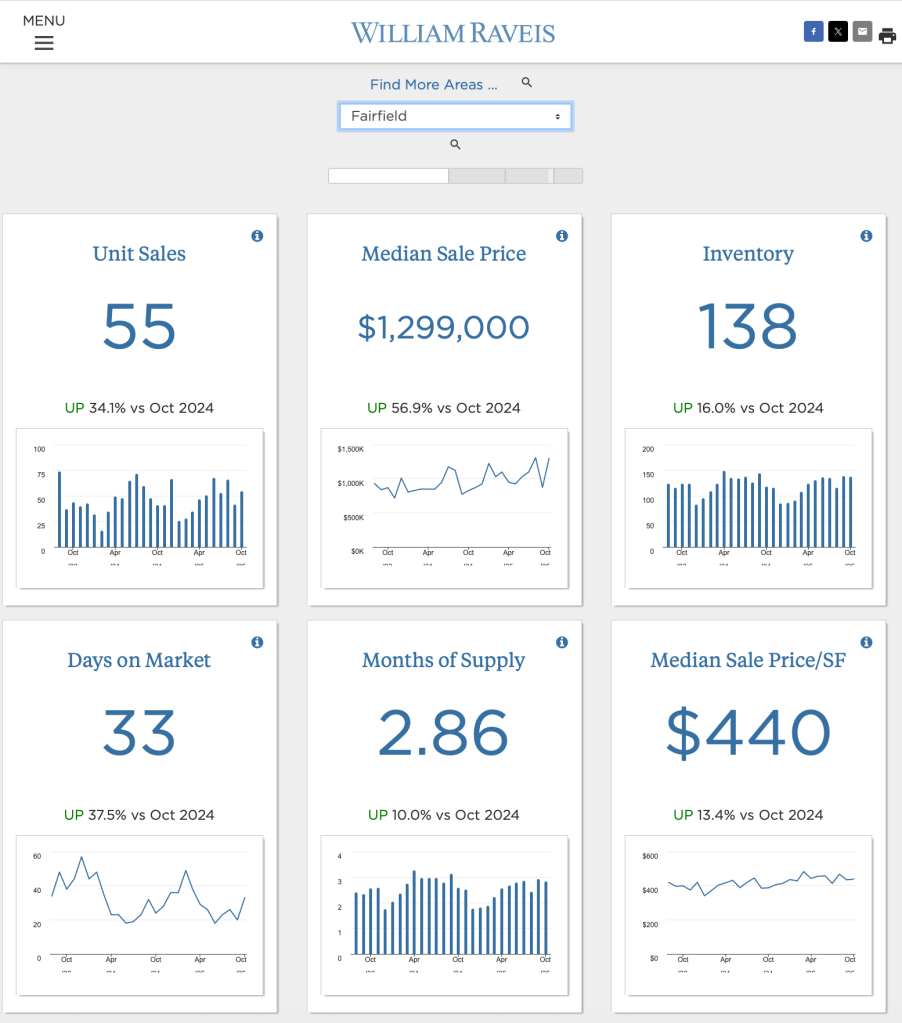Click the search icon below Fairfield dropdown
The width and height of the screenshot is (902, 1023).
(x=455, y=145)
